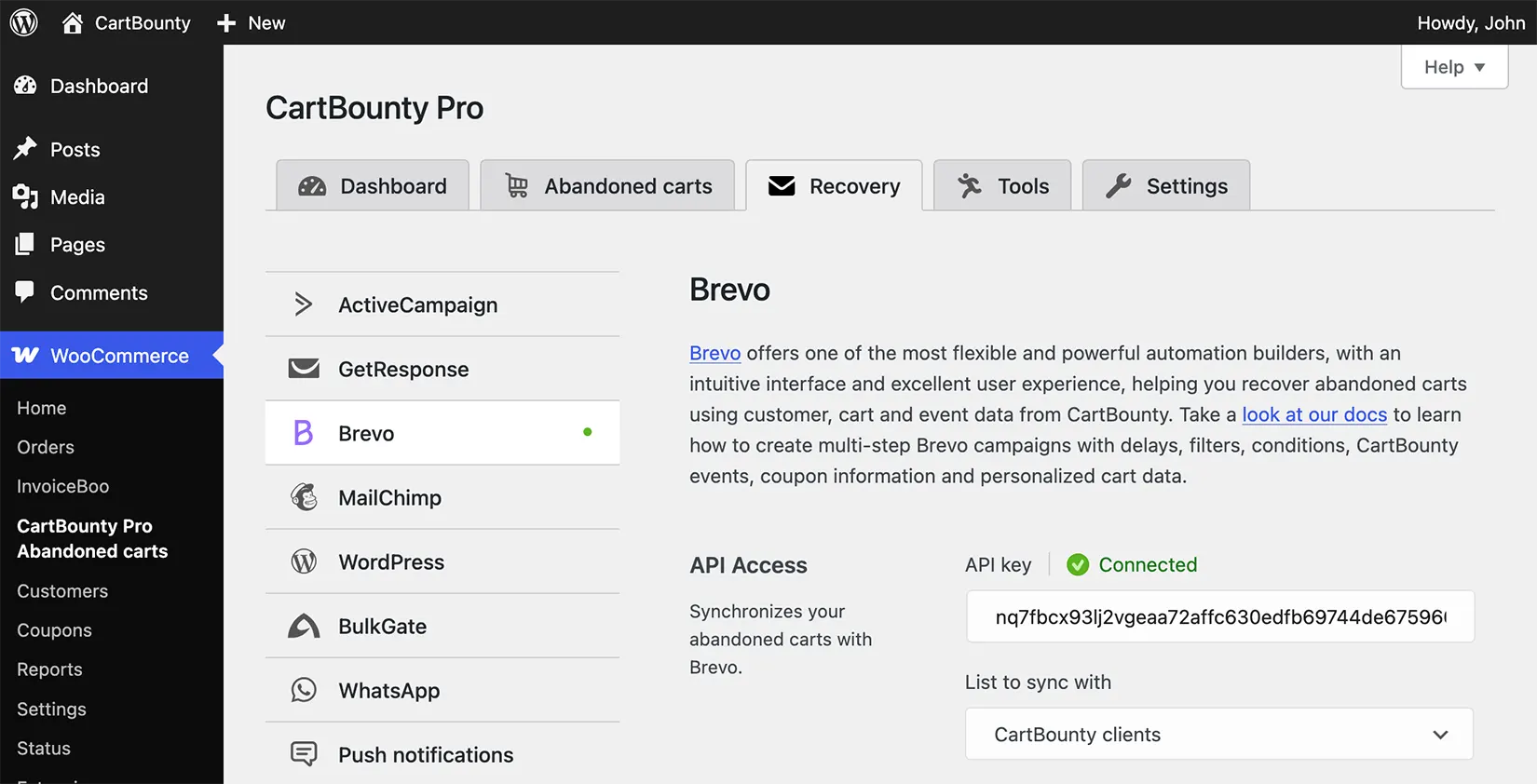Image resolution: width=1537 pixels, height=784 pixels.
Task: Open the 'look at our docs' link
Action: click(x=1314, y=414)
